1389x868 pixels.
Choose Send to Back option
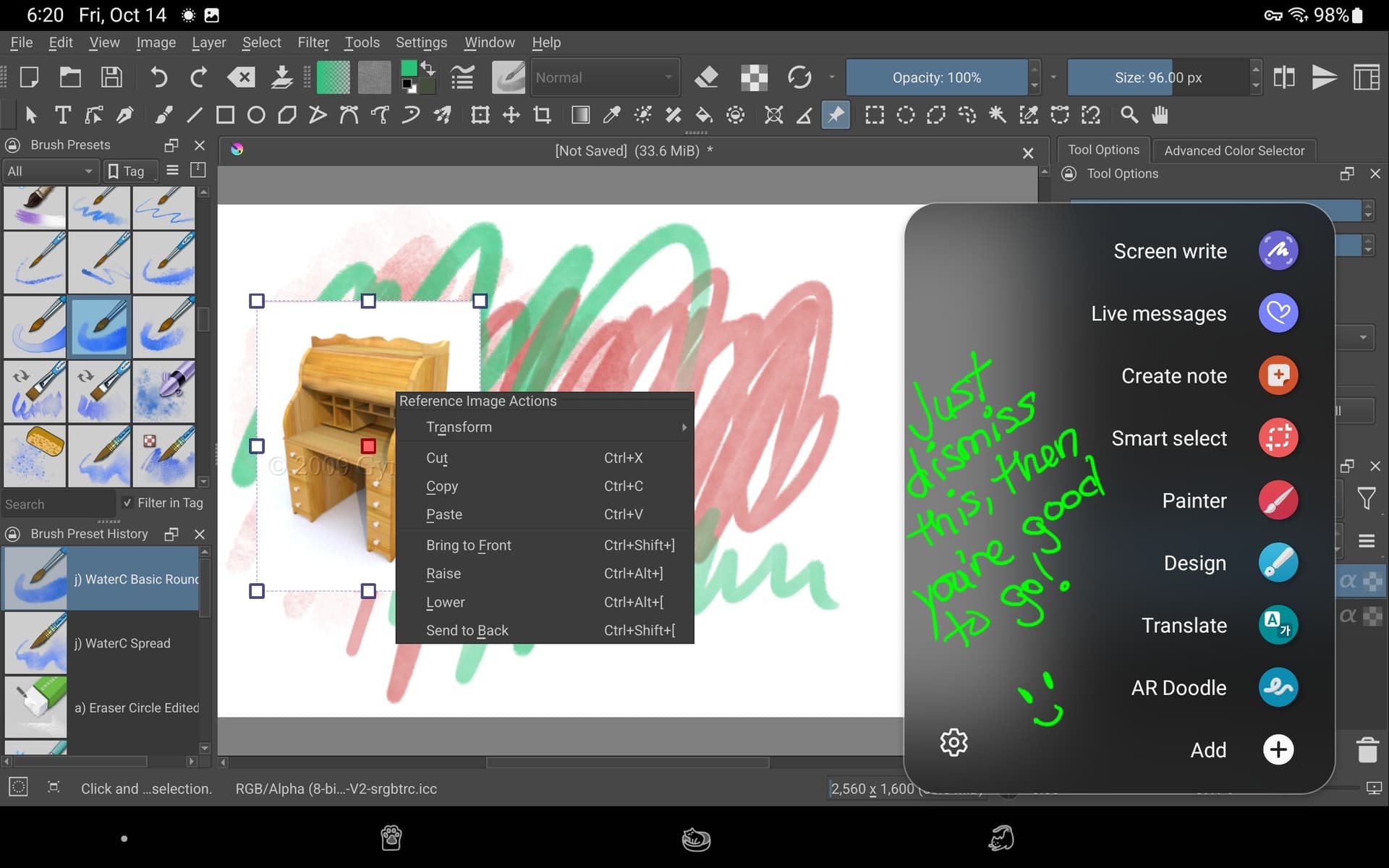pyautogui.click(x=467, y=630)
